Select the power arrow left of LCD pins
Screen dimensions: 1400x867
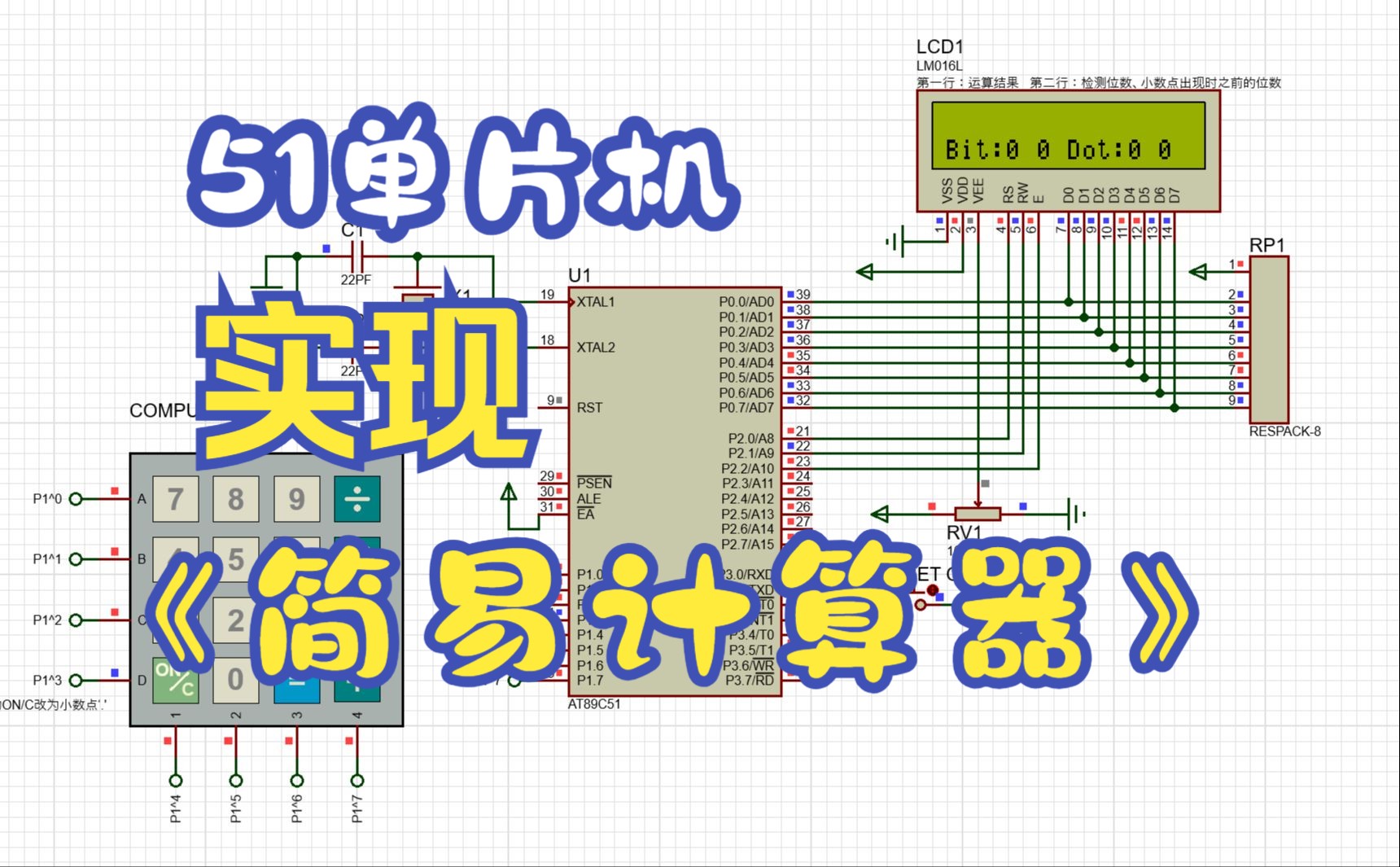click(x=864, y=272)
